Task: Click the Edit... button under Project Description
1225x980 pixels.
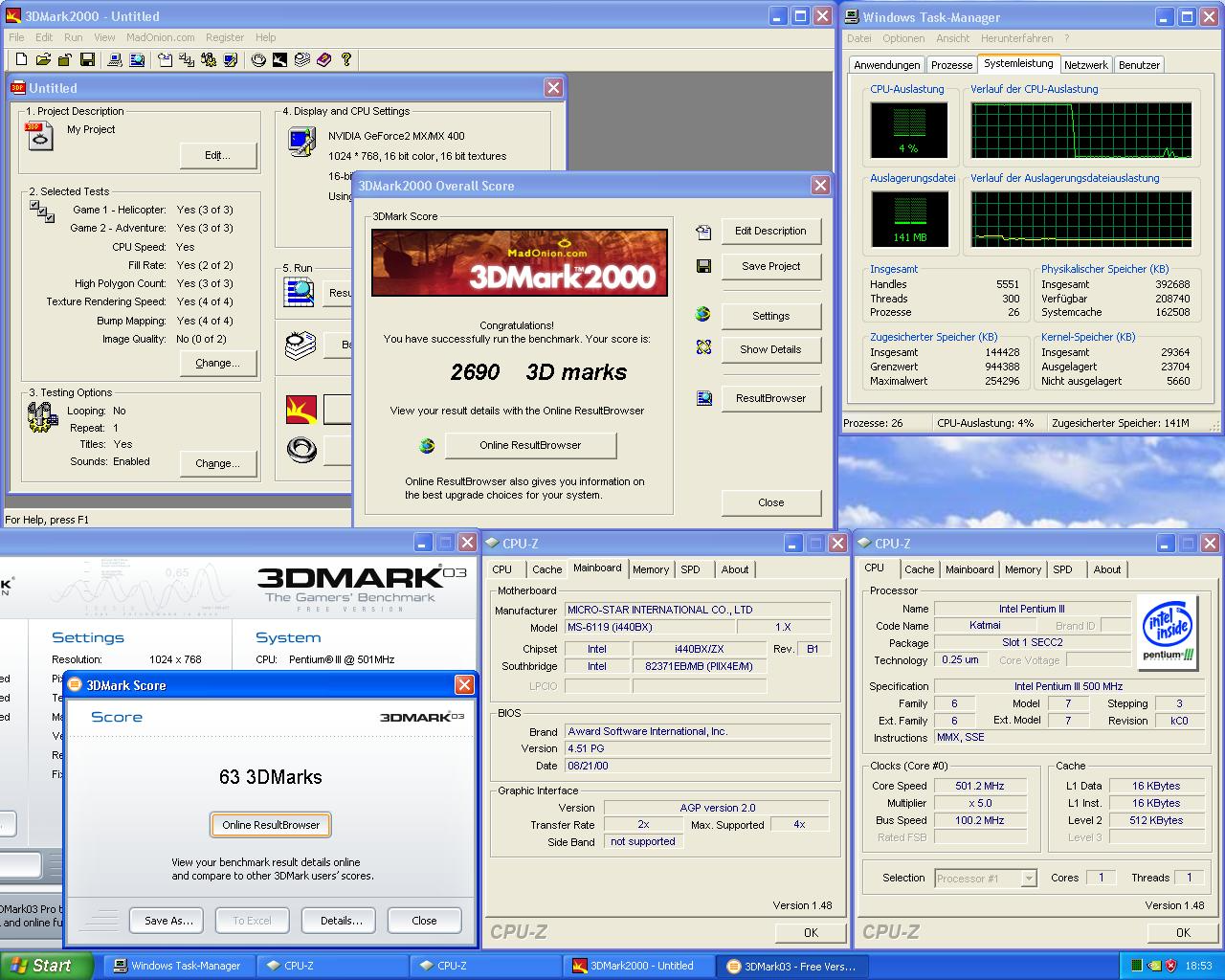Action: pos(218,155)
